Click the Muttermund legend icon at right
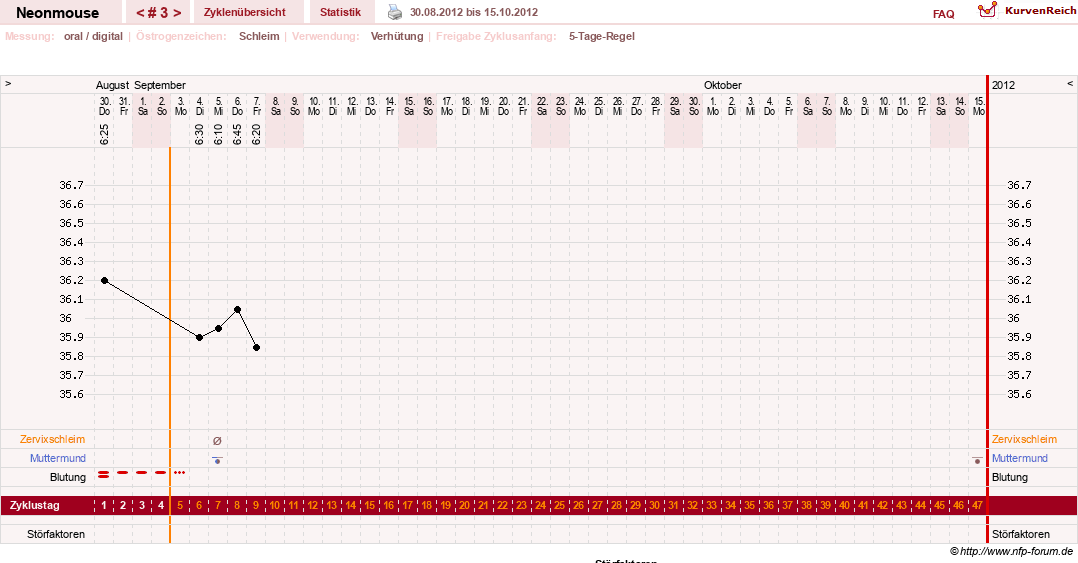 pyautogui.click(x=977, y=460)
